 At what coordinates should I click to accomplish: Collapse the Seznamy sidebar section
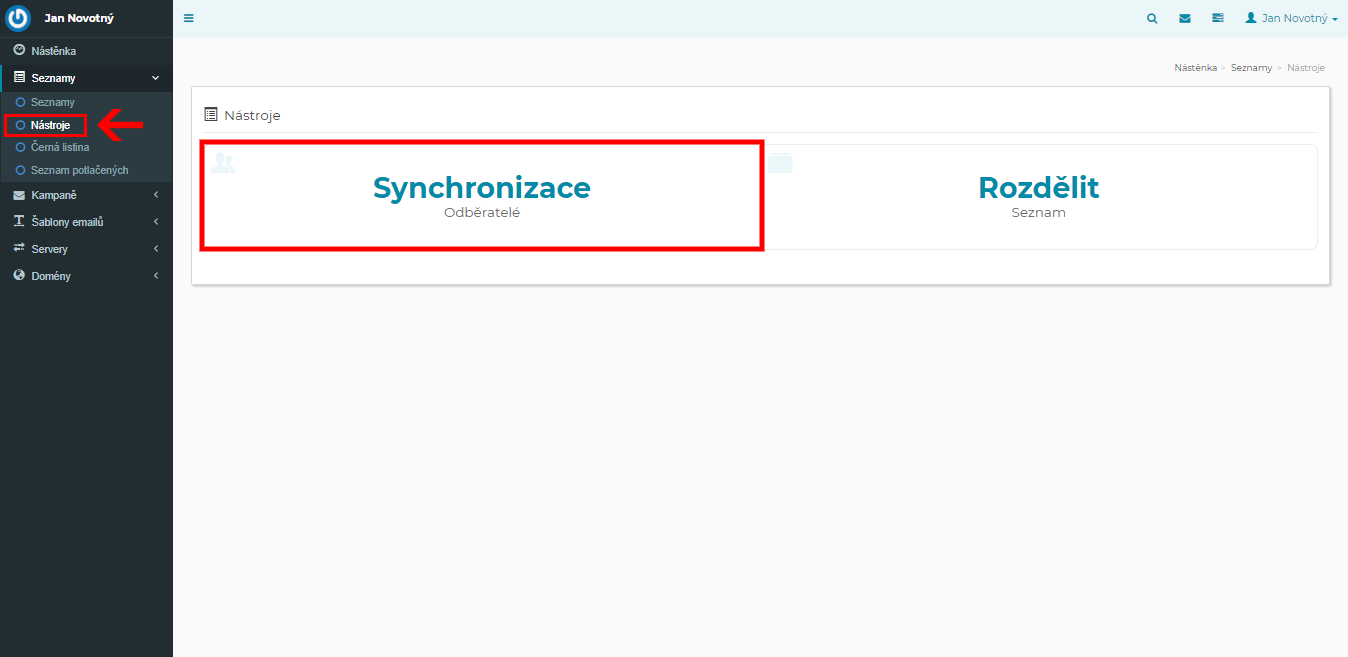coord(155,78)
